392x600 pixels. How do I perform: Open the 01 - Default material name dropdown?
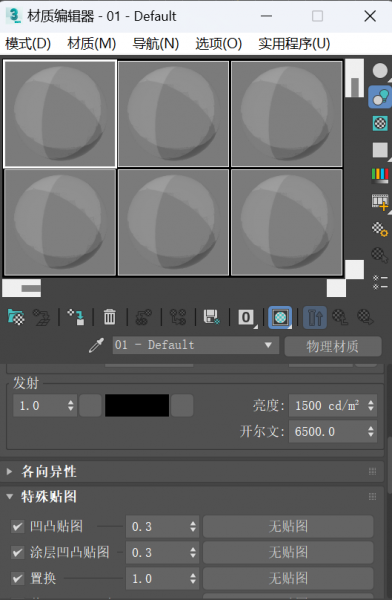196,345
